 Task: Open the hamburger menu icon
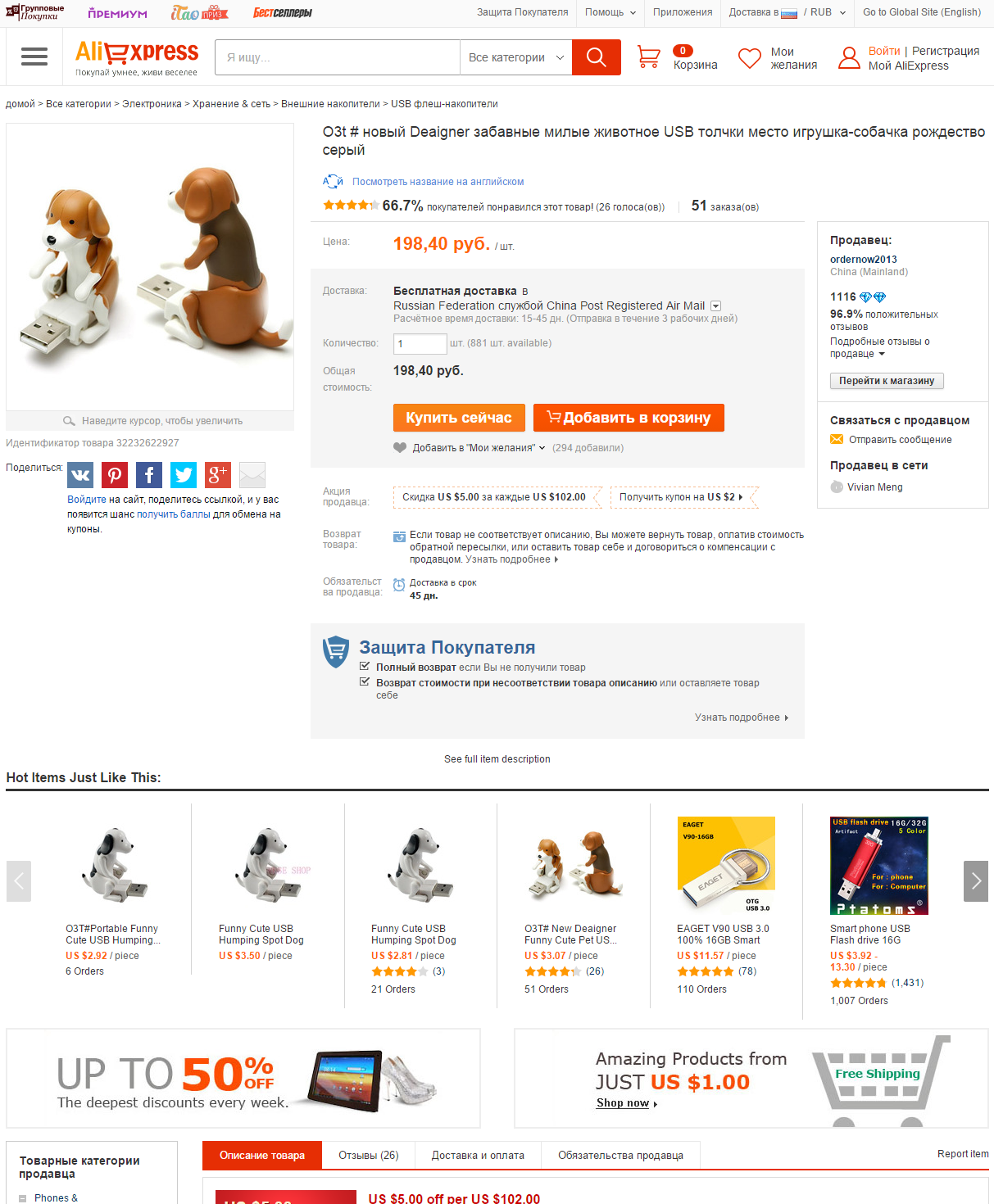(x=34, y=57)
